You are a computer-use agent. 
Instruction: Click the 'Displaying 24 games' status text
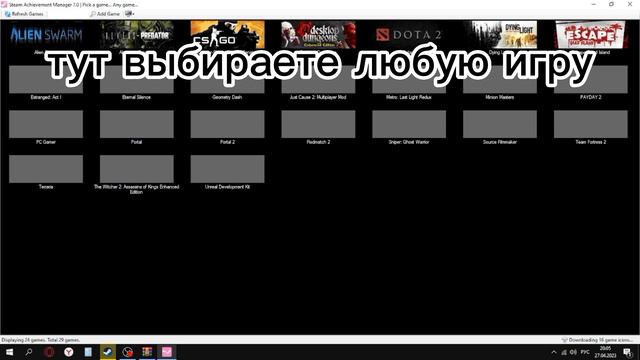[x=41, y=340]
